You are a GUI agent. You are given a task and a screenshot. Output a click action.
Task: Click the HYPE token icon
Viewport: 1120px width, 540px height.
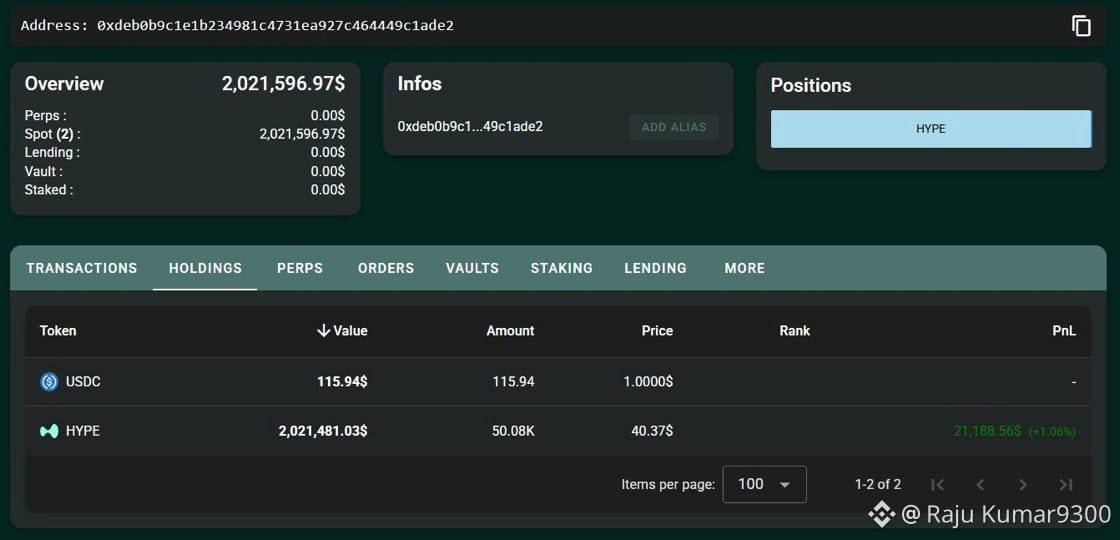pyautogui.click(x=49, y=431)
